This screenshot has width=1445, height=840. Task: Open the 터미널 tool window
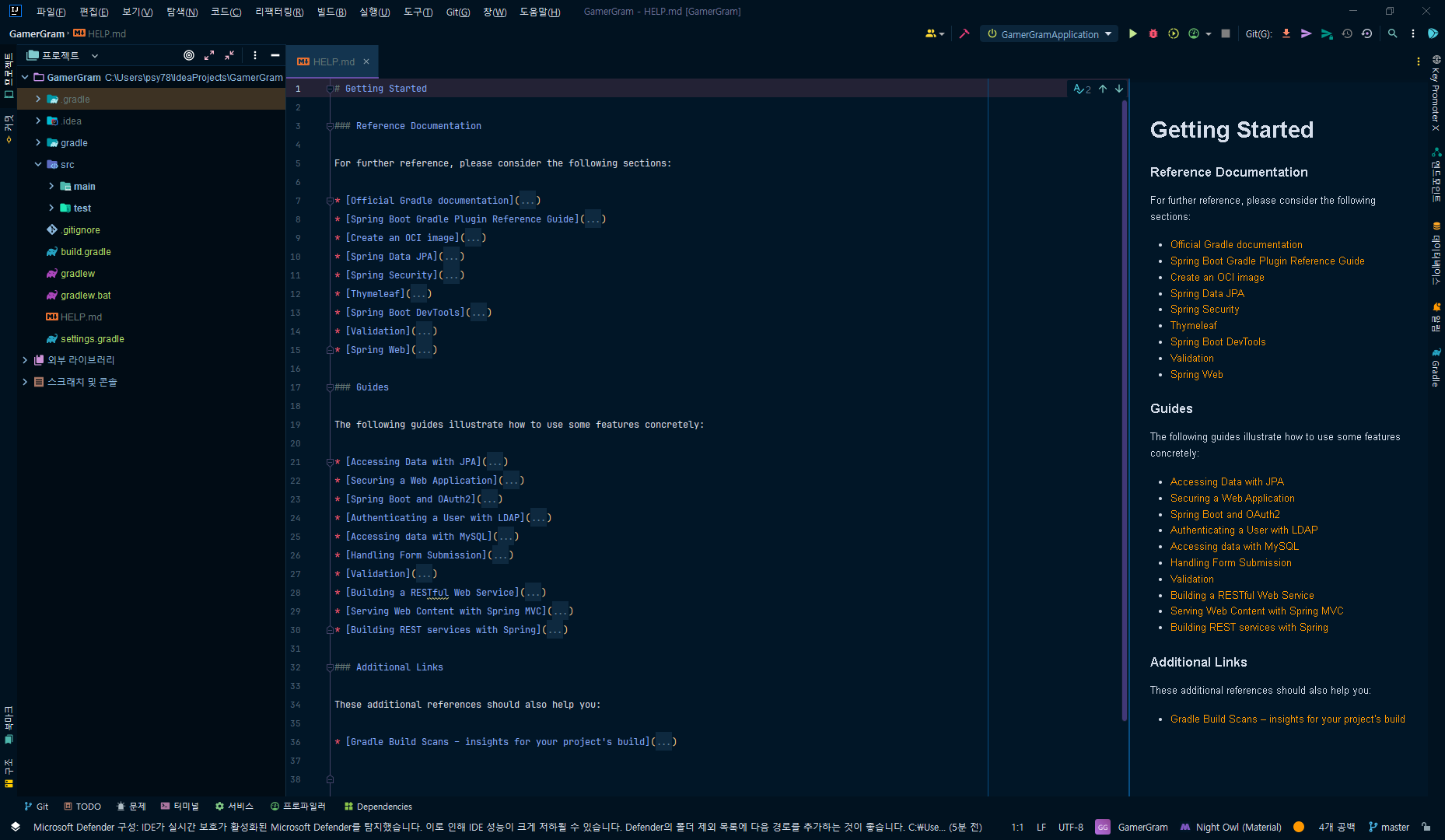pyautogui.click(x=180, y=807)
